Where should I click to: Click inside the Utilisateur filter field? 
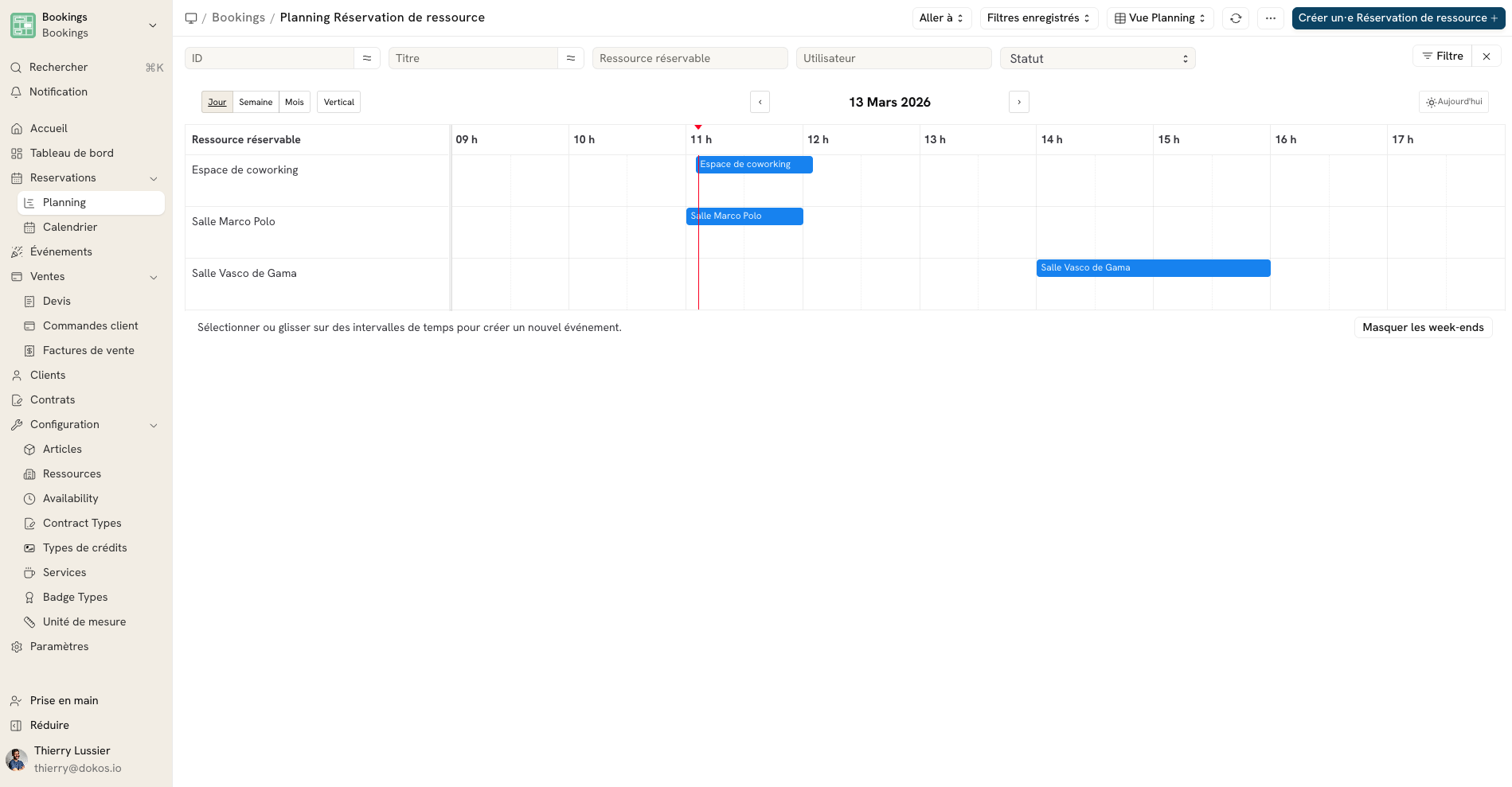893,57
